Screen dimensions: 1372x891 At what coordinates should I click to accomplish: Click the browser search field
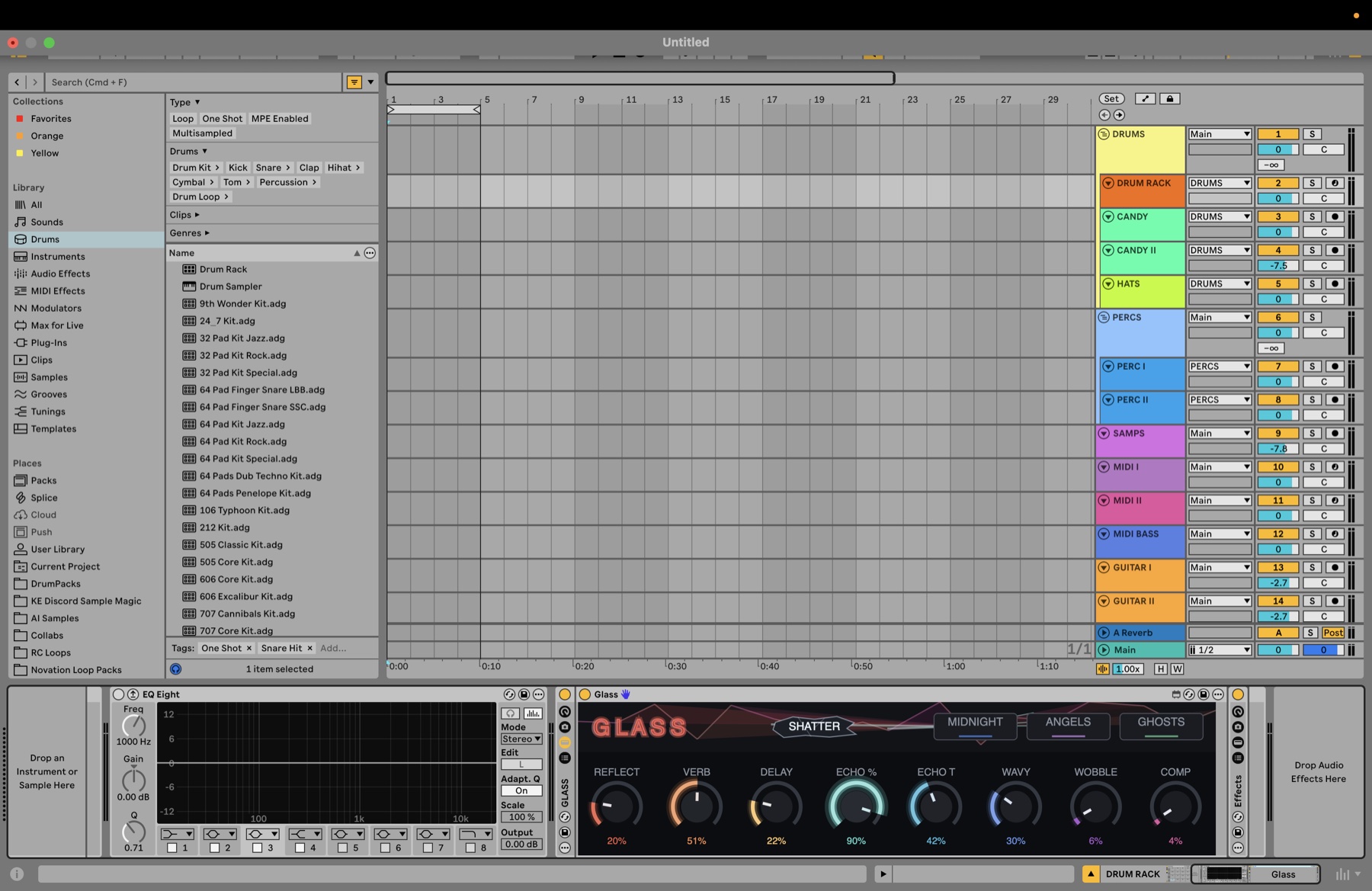tap(194, 82)
